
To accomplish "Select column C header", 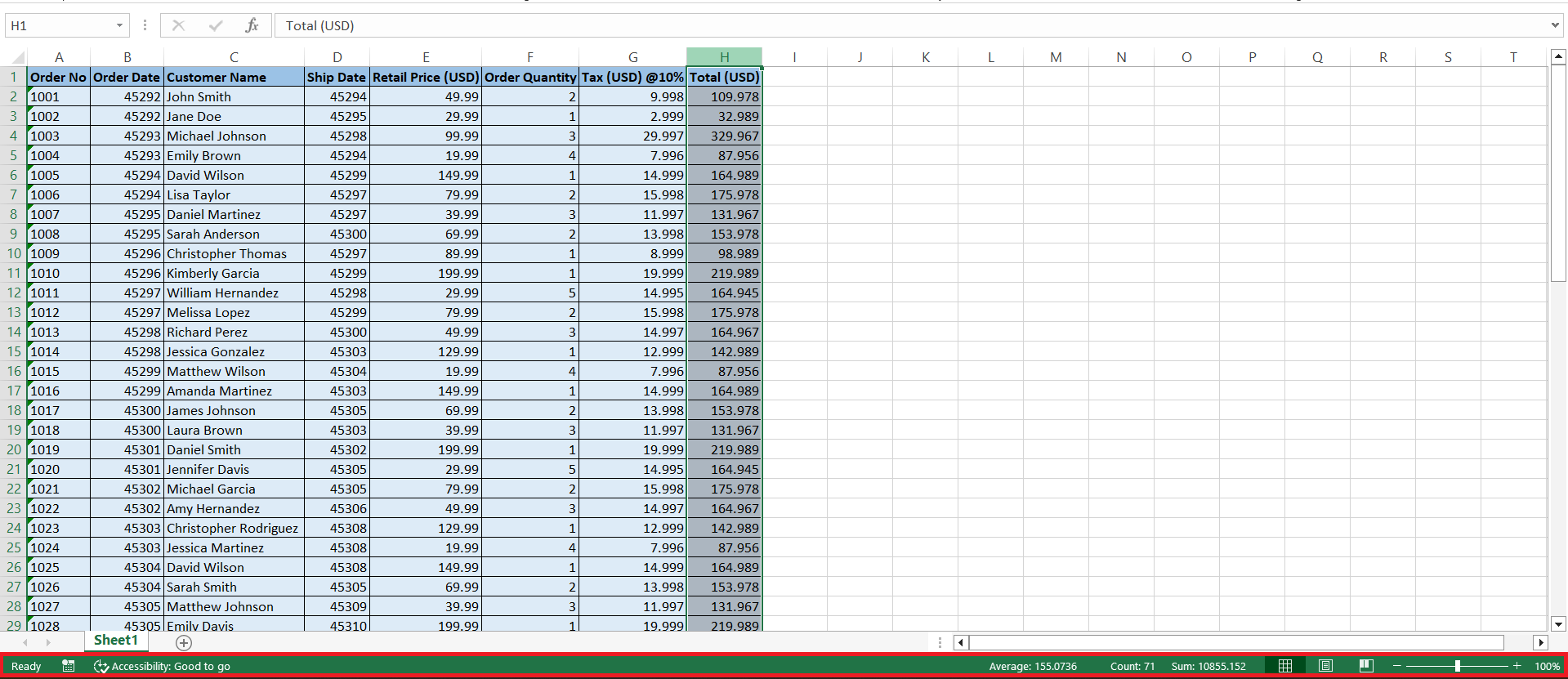I will coord(234,57).
